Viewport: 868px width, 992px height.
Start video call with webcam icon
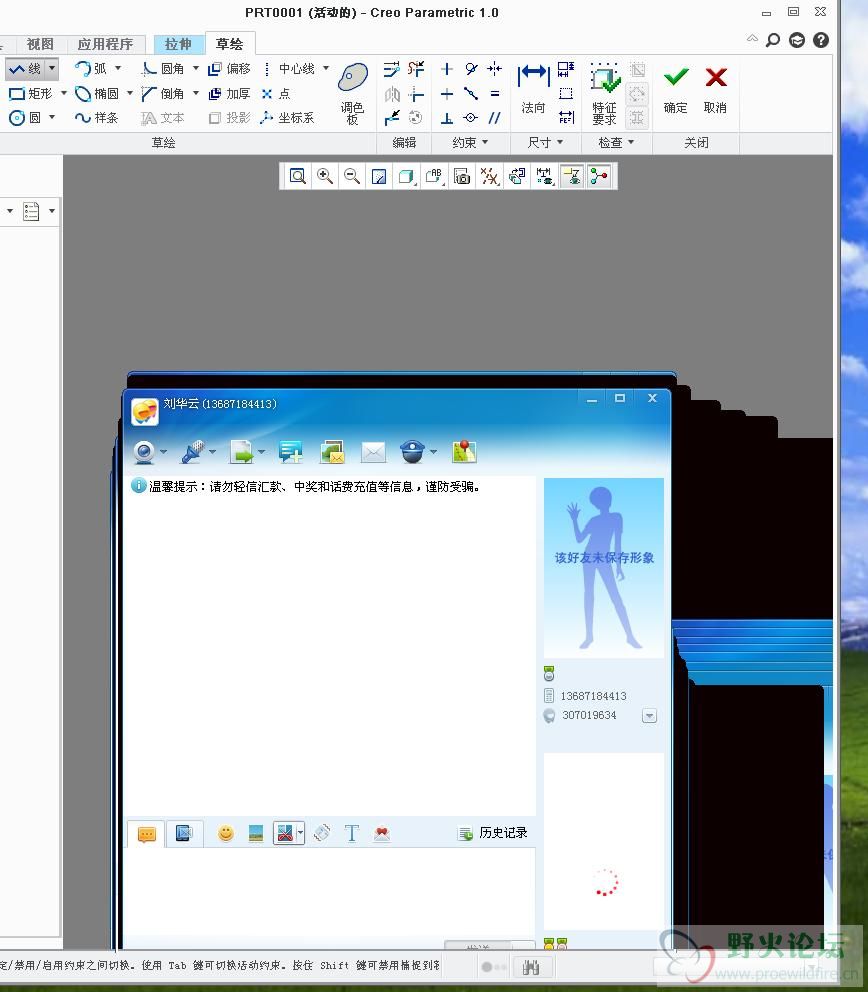[145, 452]
